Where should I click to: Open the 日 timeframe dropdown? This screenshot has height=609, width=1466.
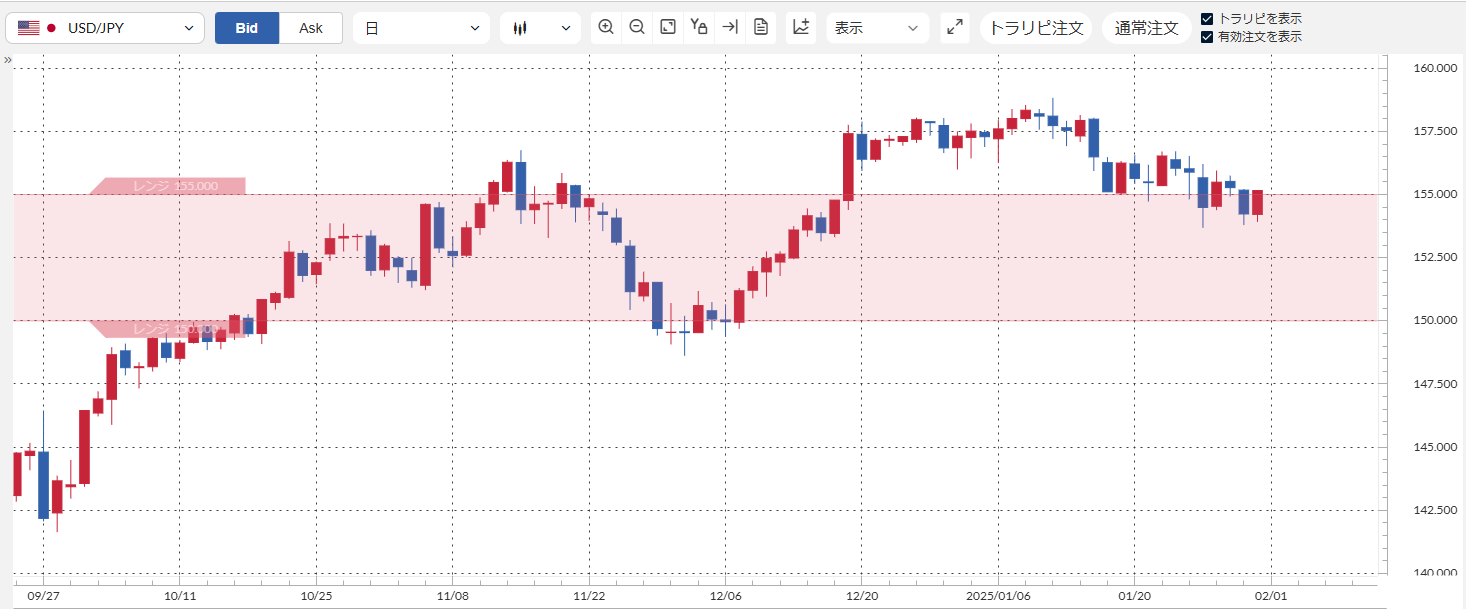(421, 28)
